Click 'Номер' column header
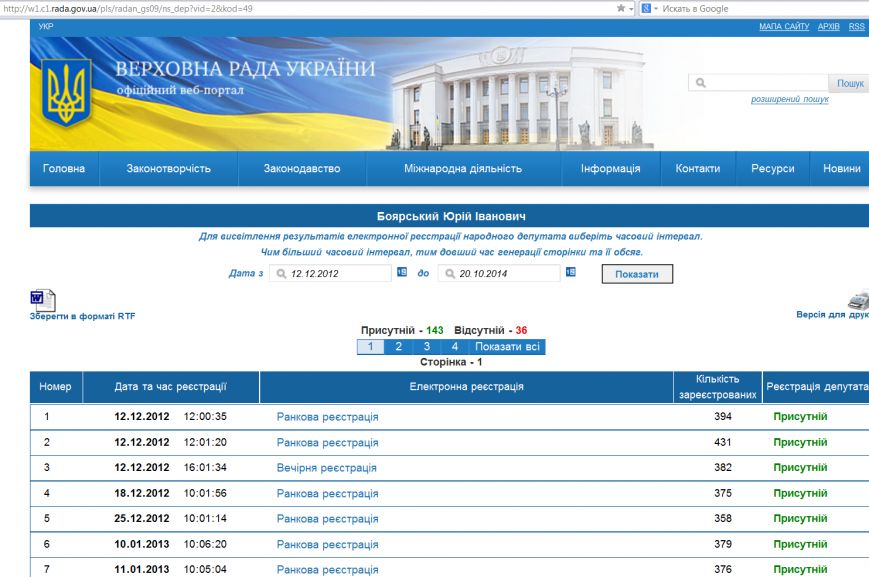The image size is (869, 577). [x=55, y=387]
